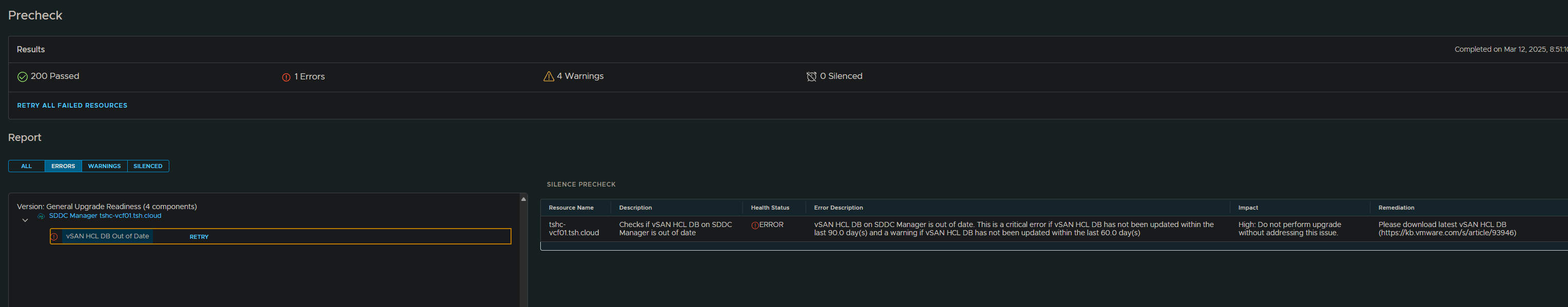
Task: Click the green Passed checkmark icon
Action: pos(23,76)
